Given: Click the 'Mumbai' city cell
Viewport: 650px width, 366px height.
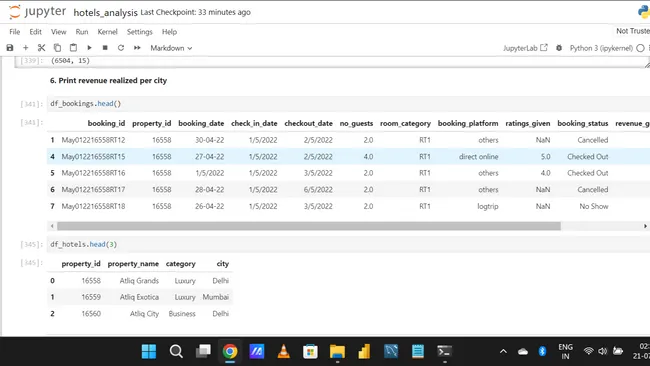Looking at the screenshot, I should pyautogui.click(x=216, y=297).
